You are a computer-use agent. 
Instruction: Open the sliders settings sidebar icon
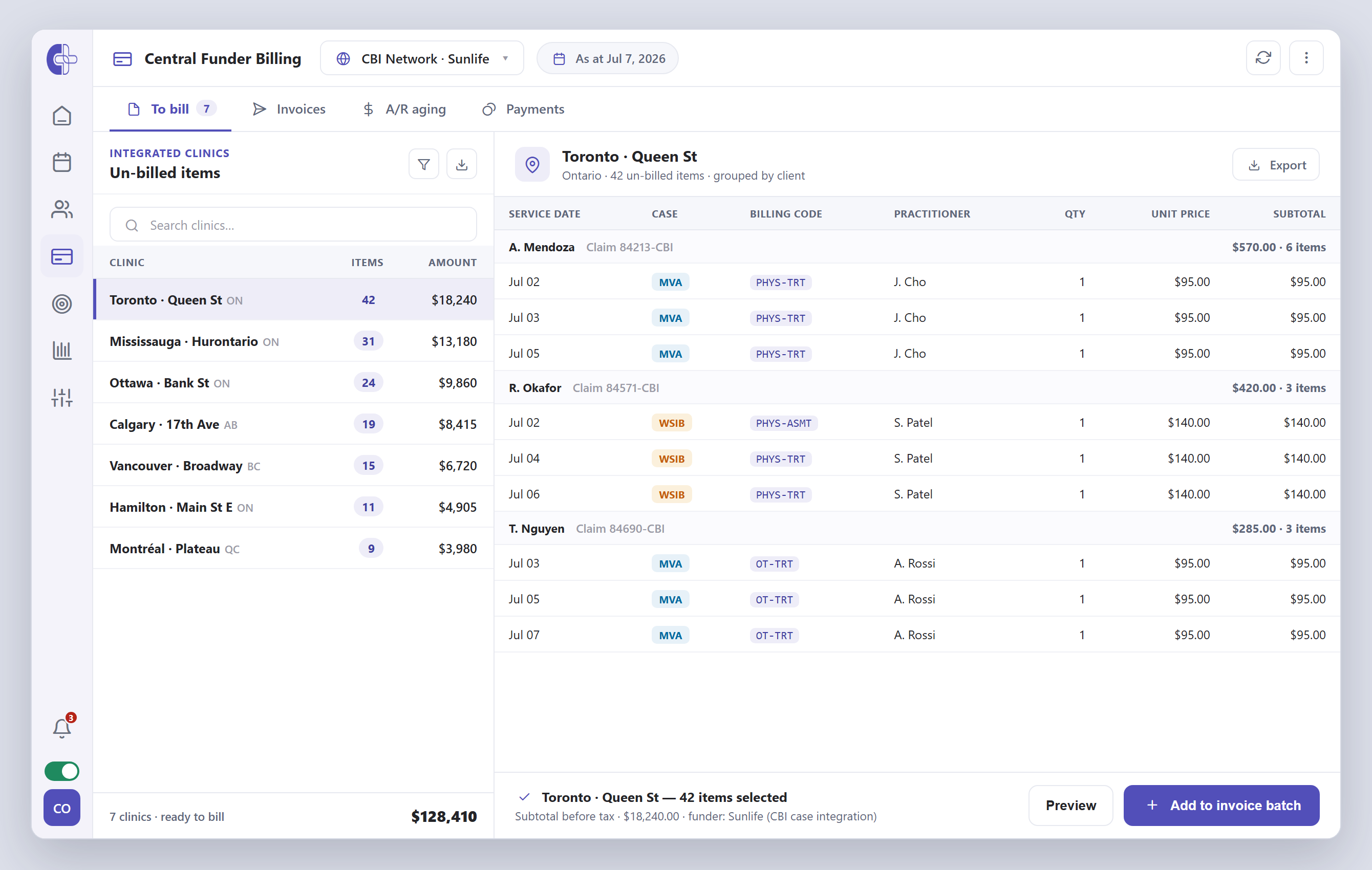(x=61, y=398)
